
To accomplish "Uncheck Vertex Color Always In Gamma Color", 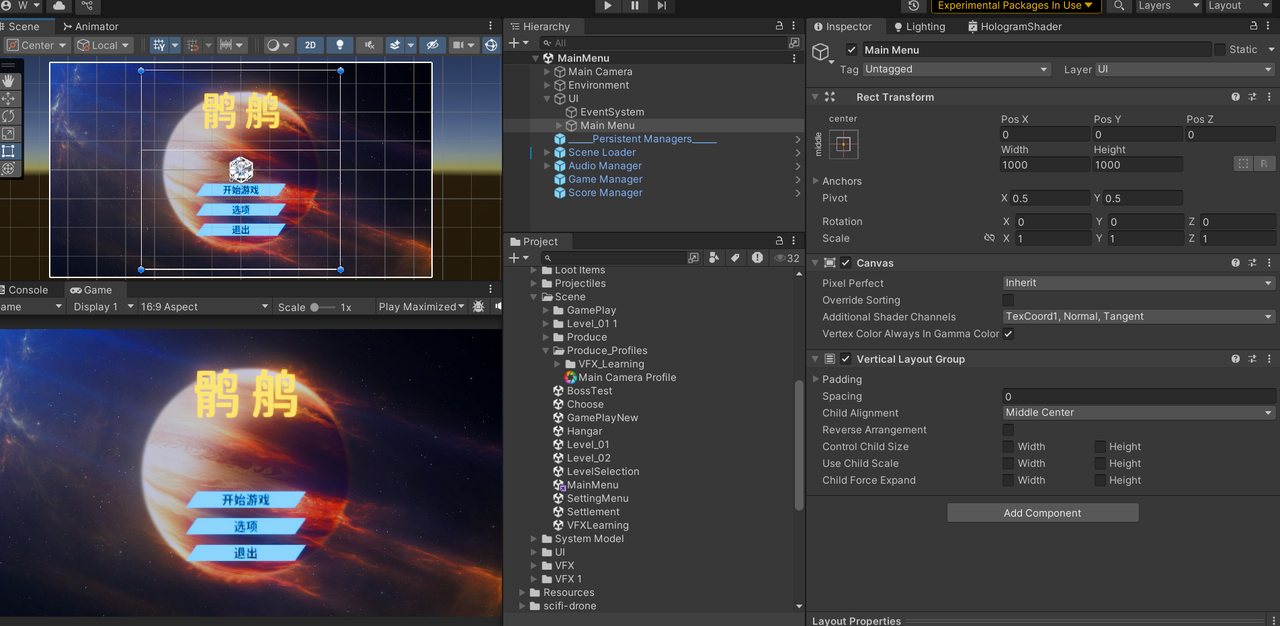I will (x=1008, y=334).
